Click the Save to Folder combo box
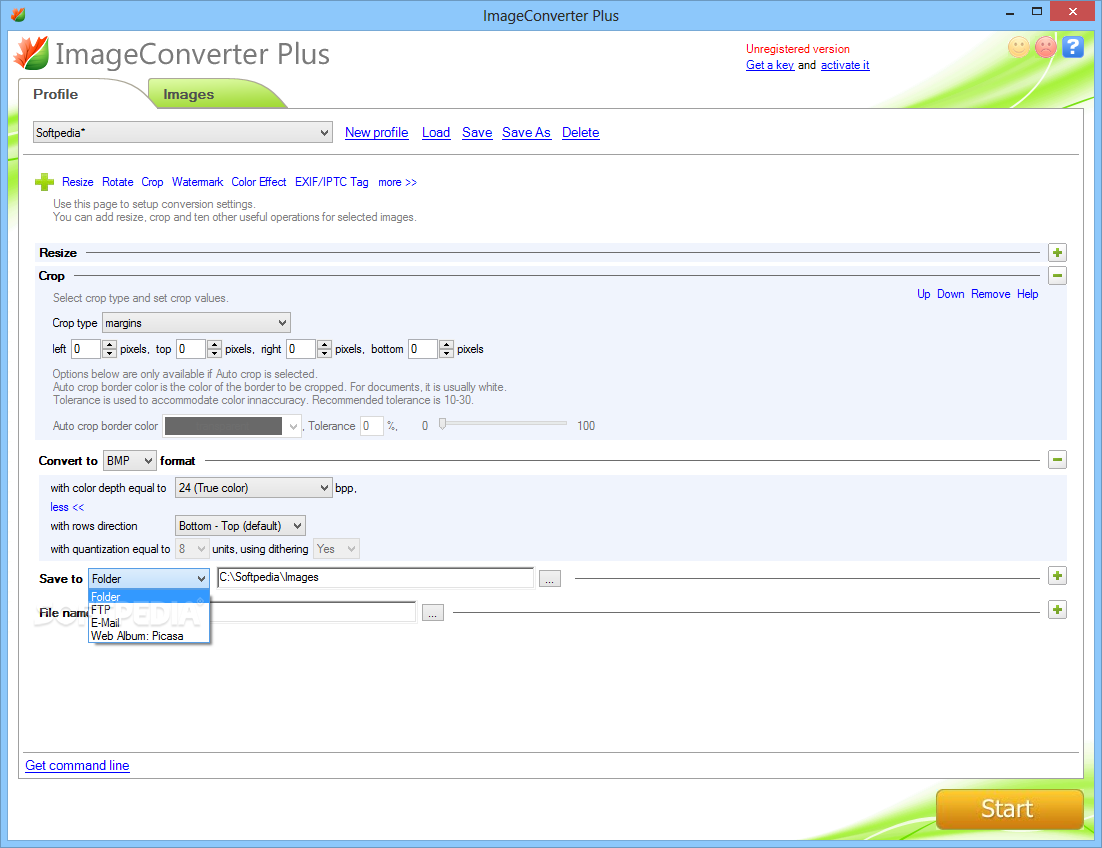Viewport: 1102px width, 848px height. pos(149,578)
